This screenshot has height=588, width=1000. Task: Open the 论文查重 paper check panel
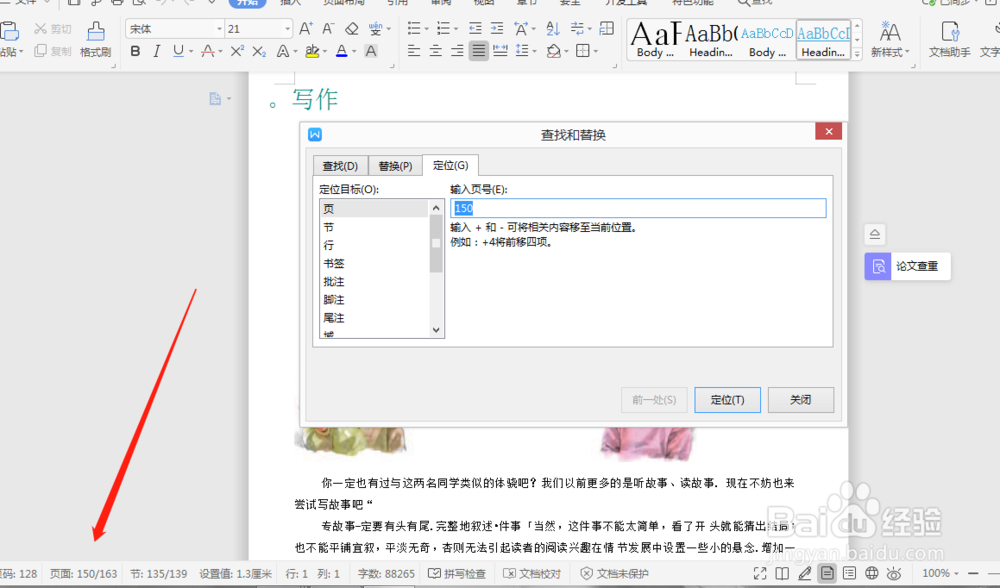[908, 267]
